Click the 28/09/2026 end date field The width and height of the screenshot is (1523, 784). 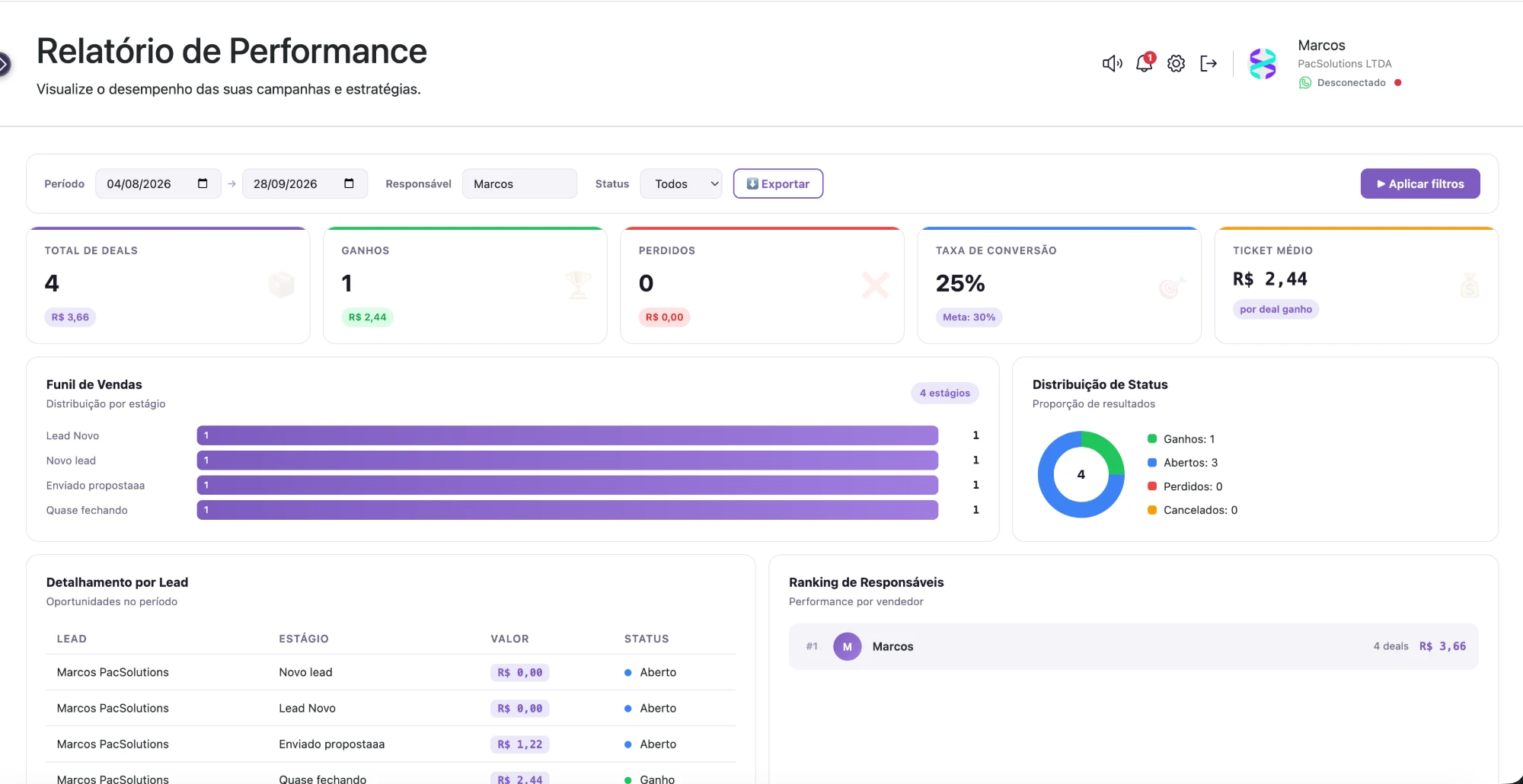(x=305, y=183)
